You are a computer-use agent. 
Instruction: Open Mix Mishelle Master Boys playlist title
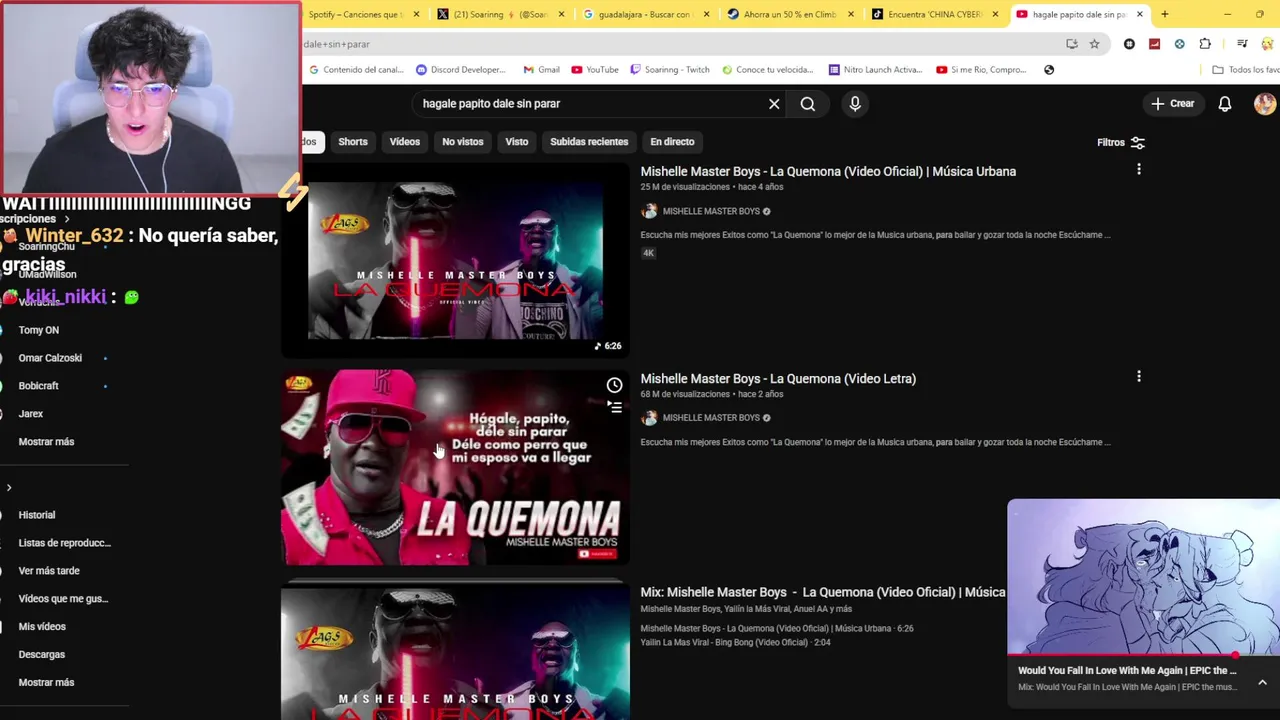click(x=823, y=592)
